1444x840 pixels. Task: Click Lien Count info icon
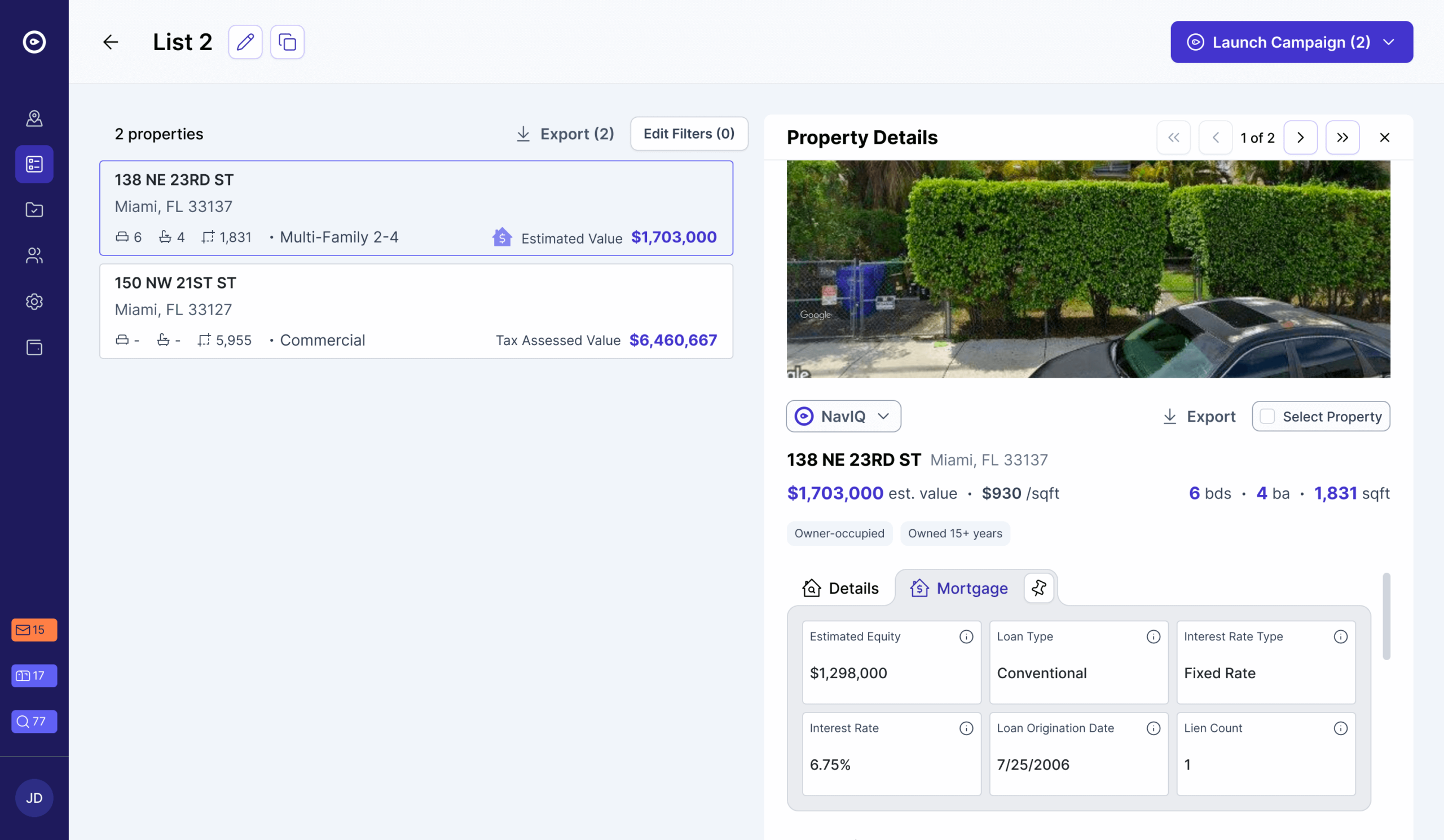point(1340,728)
